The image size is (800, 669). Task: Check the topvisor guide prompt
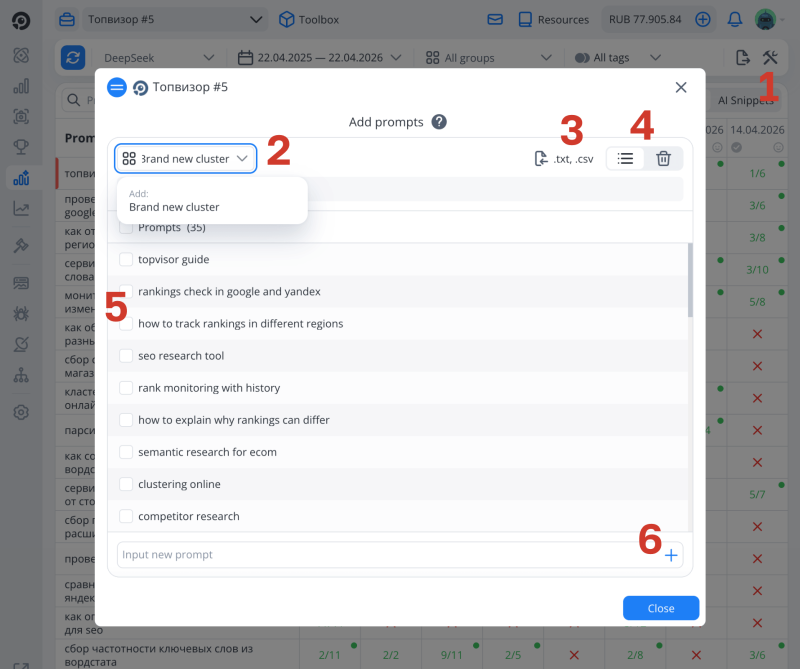[126, 258]
